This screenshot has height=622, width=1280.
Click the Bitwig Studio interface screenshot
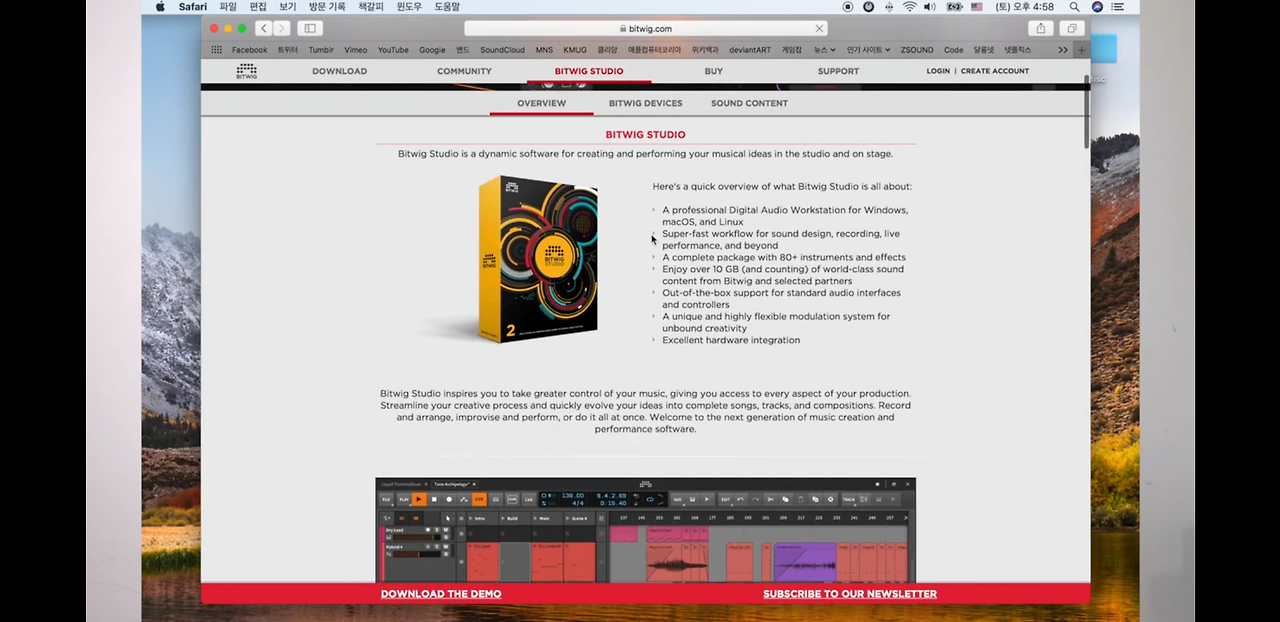click(645, 530)
